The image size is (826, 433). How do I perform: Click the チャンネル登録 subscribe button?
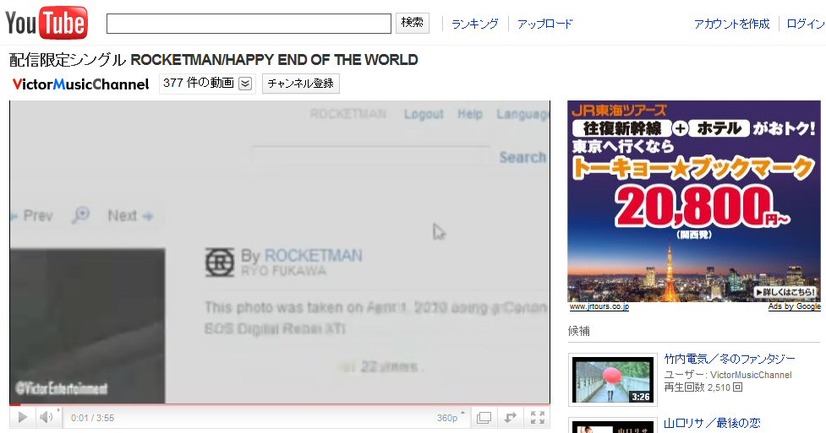pyautogui.click(x=301, y=83)
